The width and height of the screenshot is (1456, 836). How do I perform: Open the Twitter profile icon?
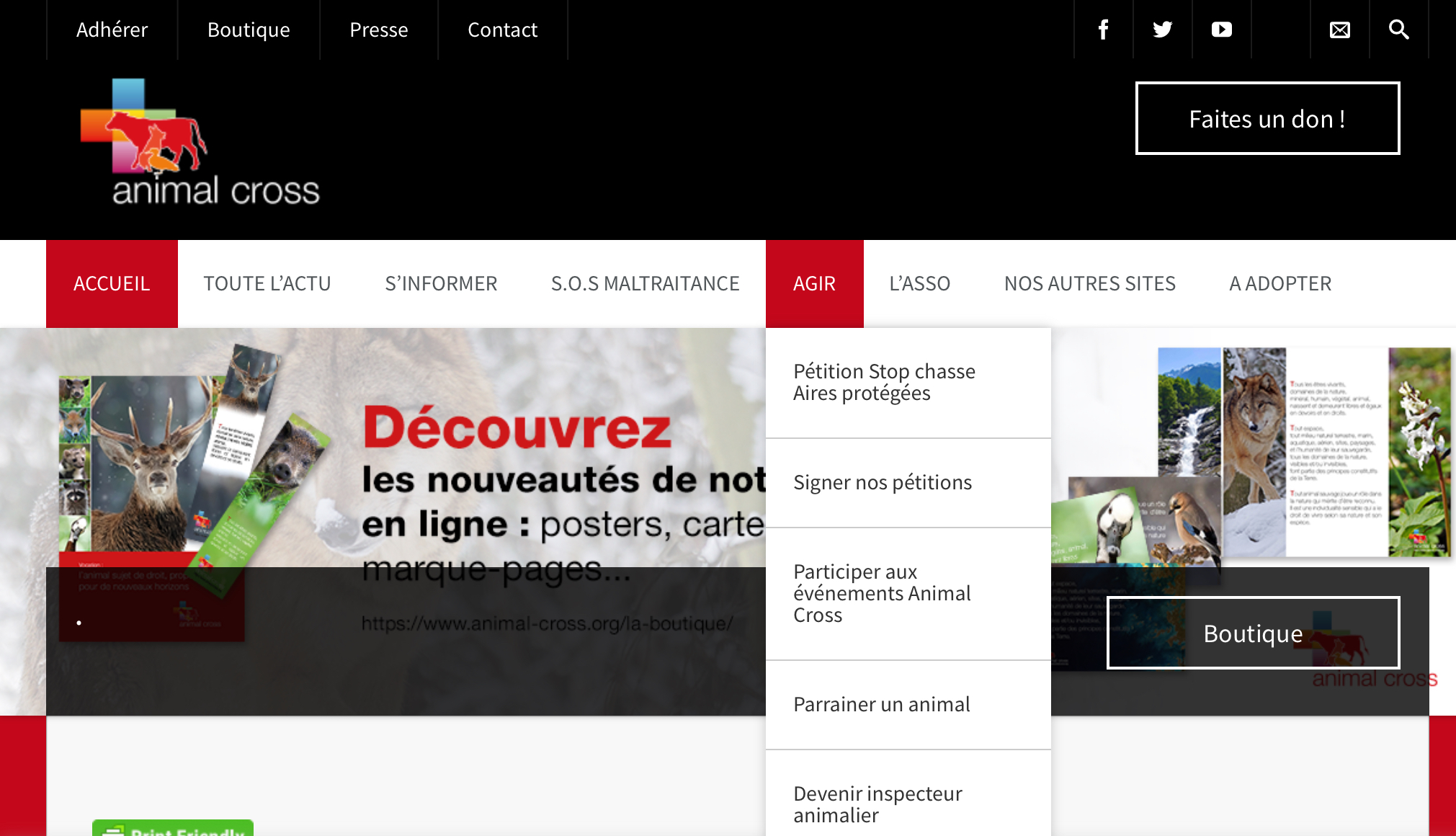[x=1162, y=30]
